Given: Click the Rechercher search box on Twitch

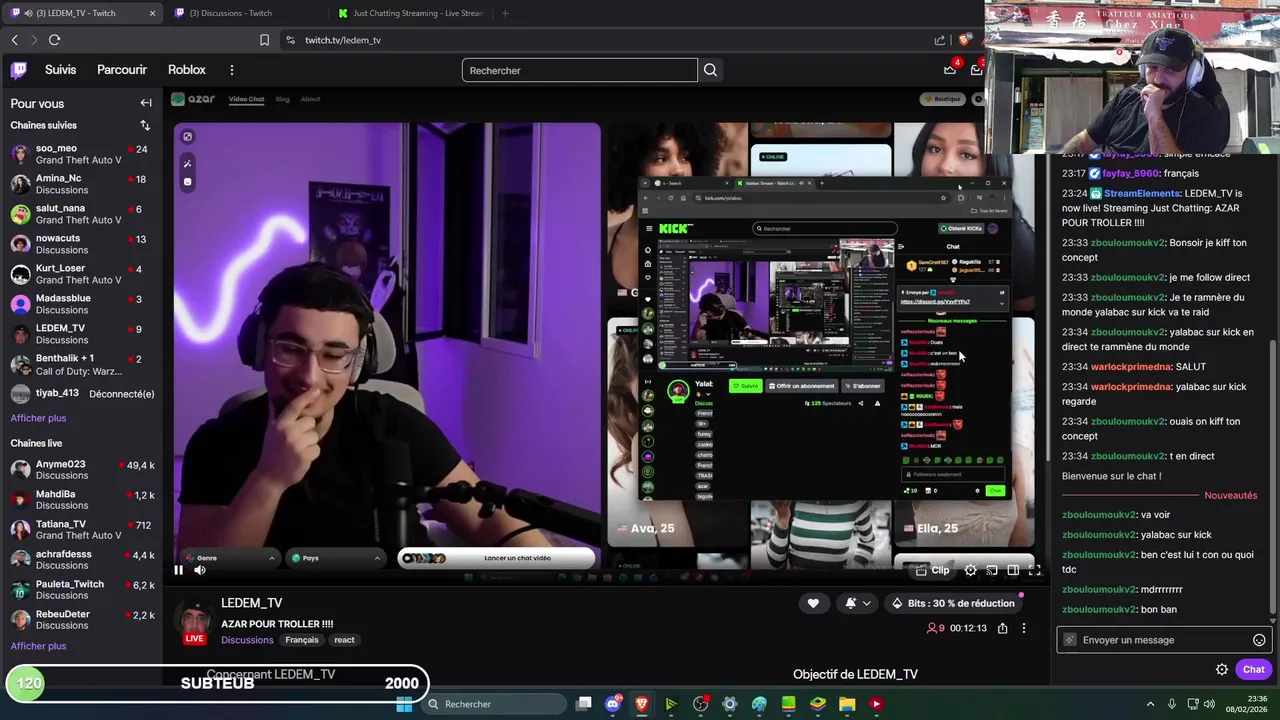Looking at the screenshot, I should point(579,70).
